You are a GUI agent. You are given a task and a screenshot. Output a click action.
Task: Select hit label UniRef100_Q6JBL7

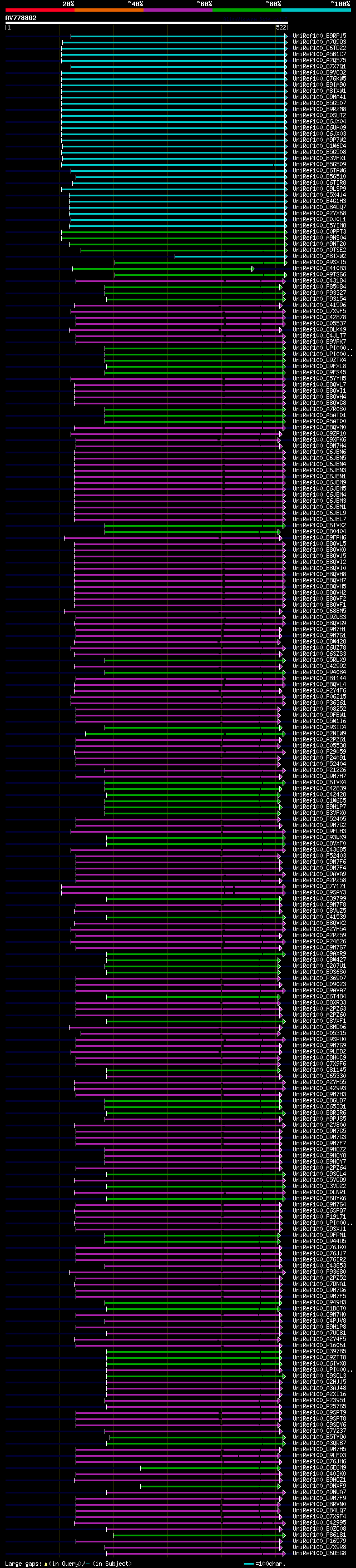tap(319, 519)
